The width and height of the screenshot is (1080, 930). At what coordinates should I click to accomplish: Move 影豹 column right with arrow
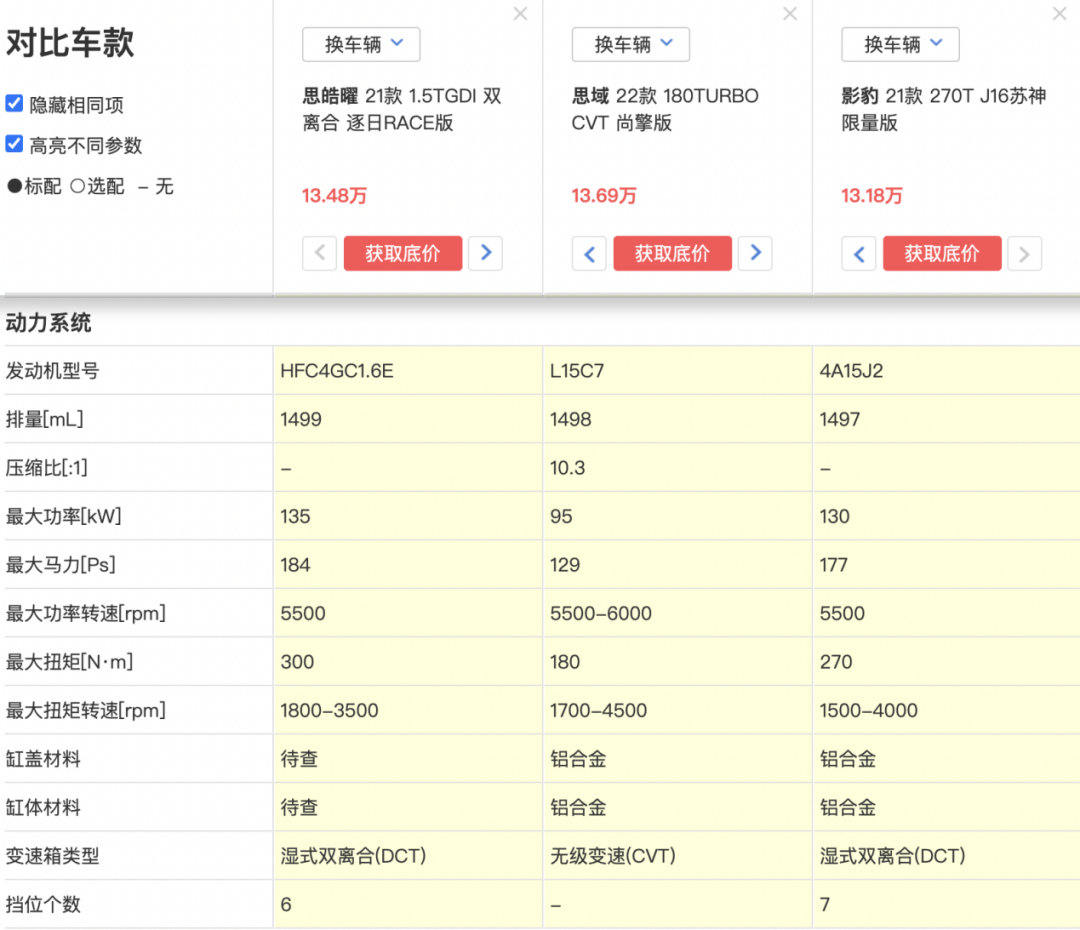tap(1024, 254)
